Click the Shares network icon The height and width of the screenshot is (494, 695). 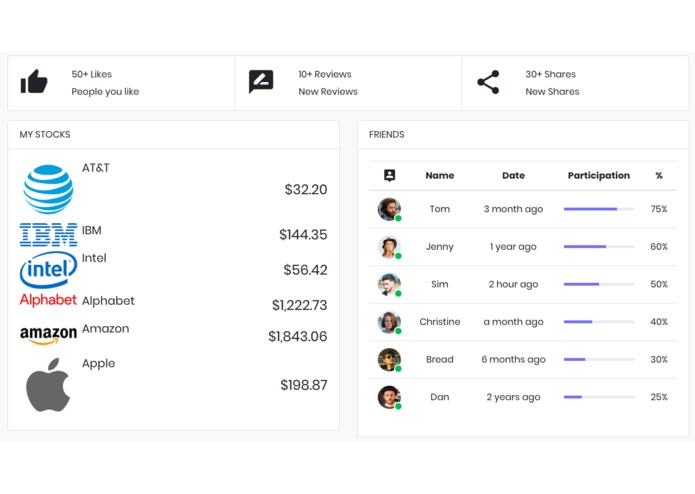point(488,82)
